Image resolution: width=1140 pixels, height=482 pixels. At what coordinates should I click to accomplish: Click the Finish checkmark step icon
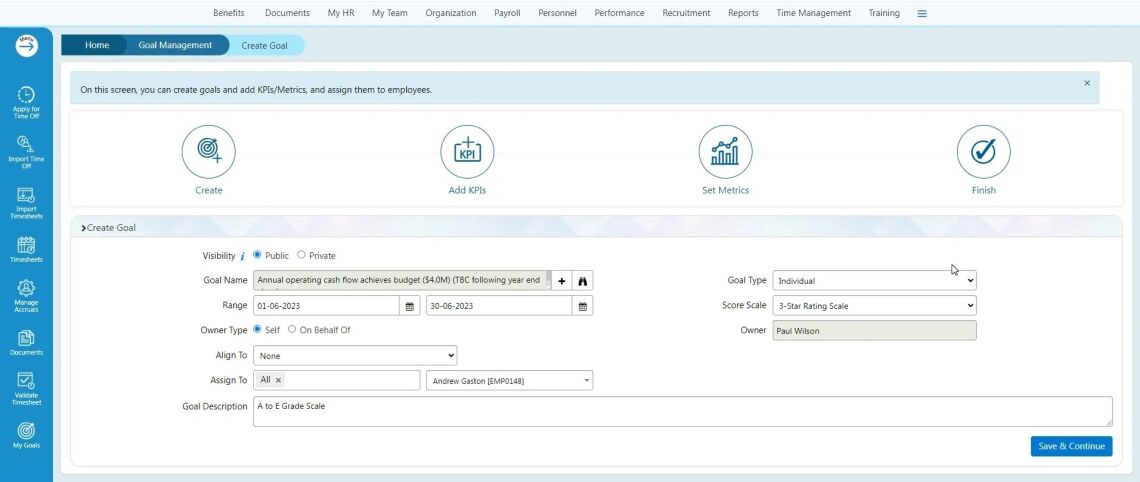(983, 151)
